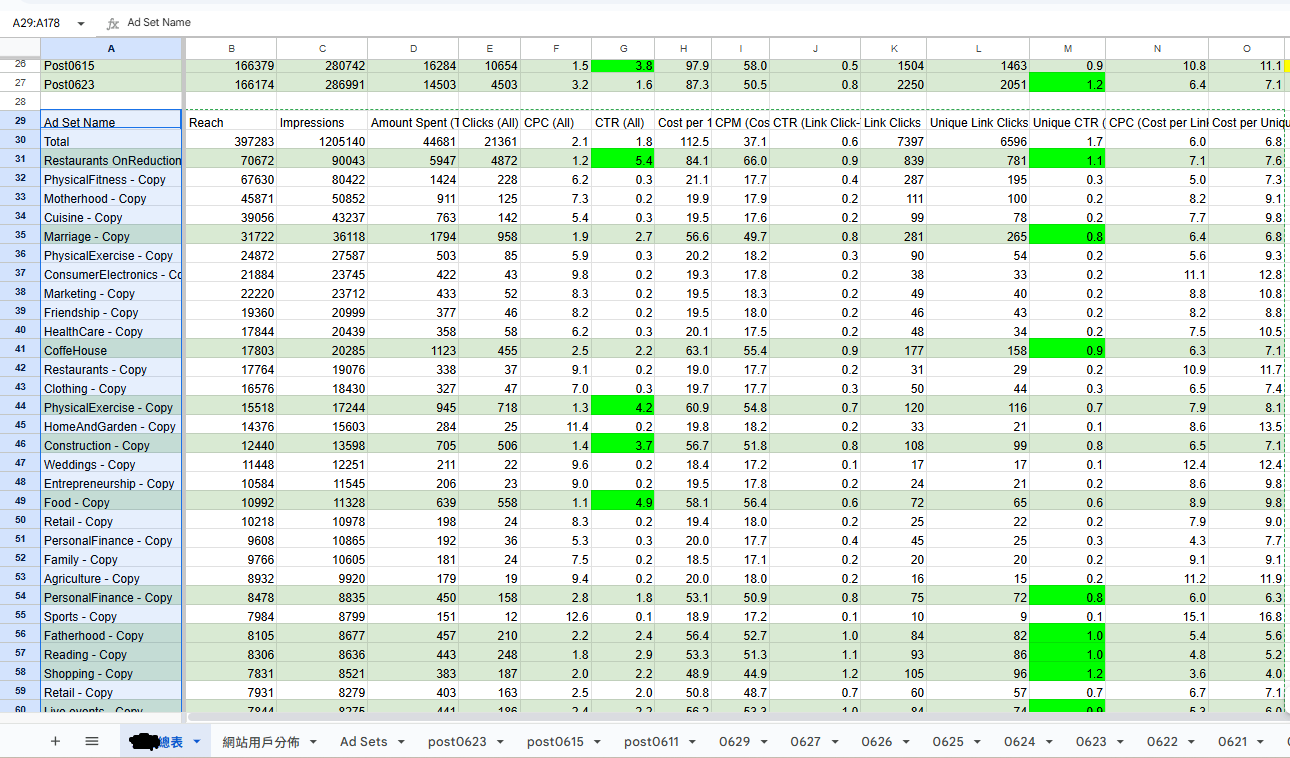Image resolution: width=1290 pixels, height=758 pixels.
Task: Click the Reach header cell
Action: tap(230, 123)
